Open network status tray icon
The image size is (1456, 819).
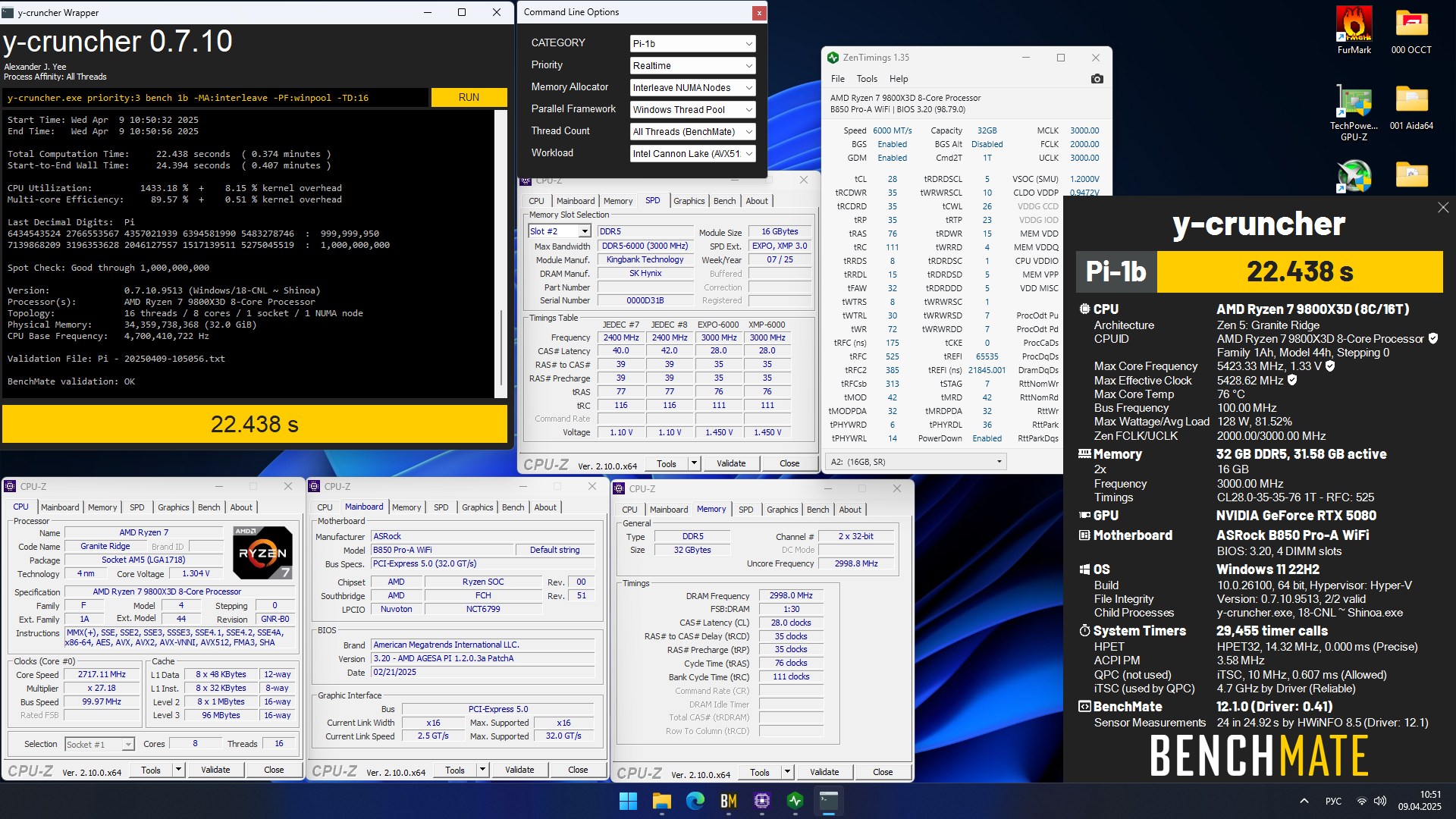tap(1362, 801)
